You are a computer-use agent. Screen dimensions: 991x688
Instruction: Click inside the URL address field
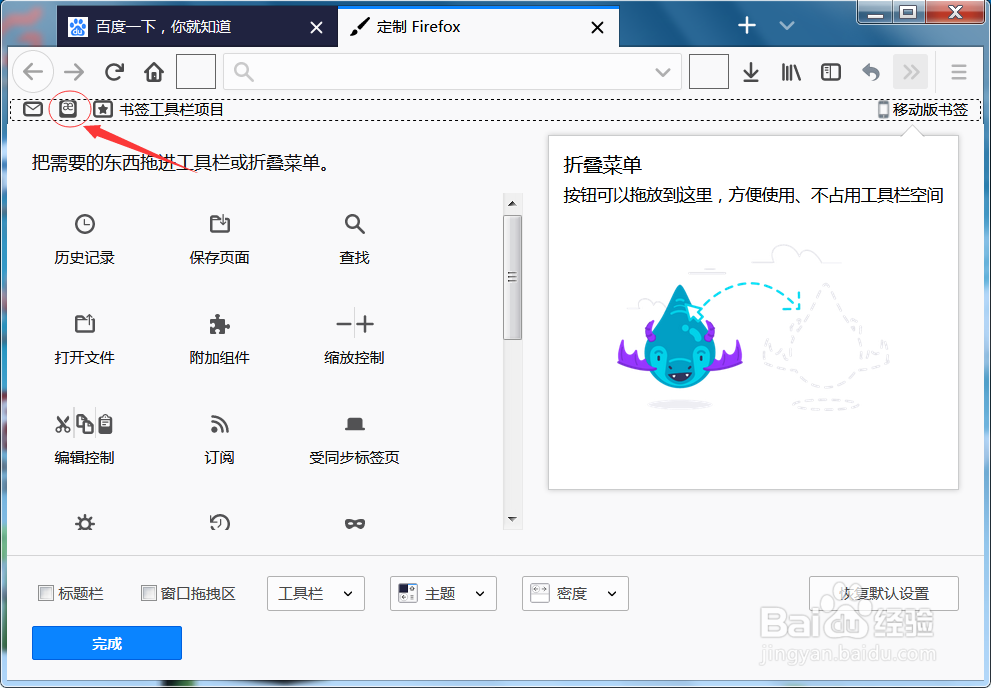click(x=452, y=72)
